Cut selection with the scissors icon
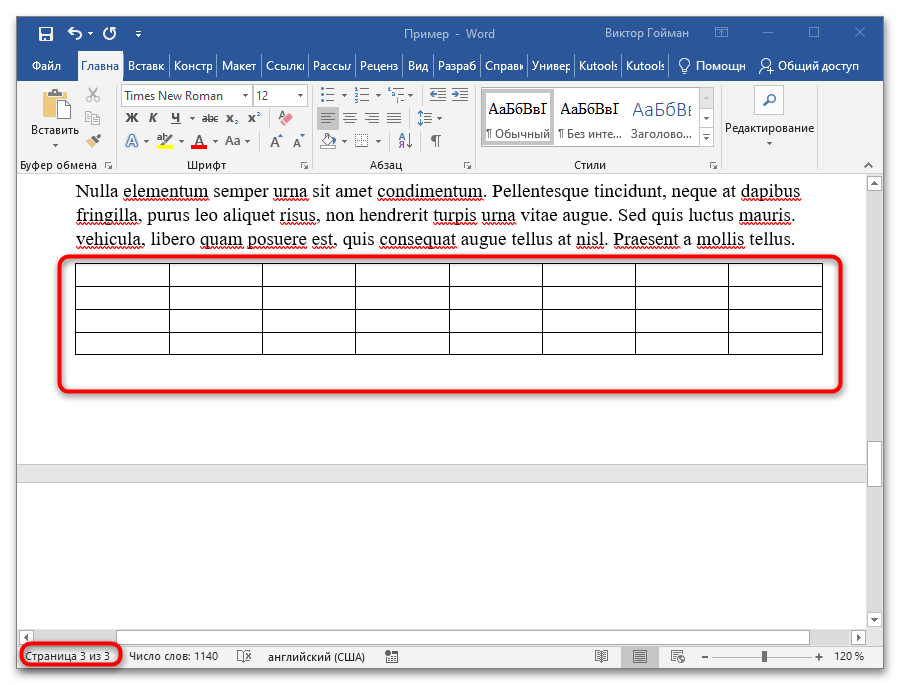The width and height of the screenshot is (900, 685). click(x=92, y=94)
